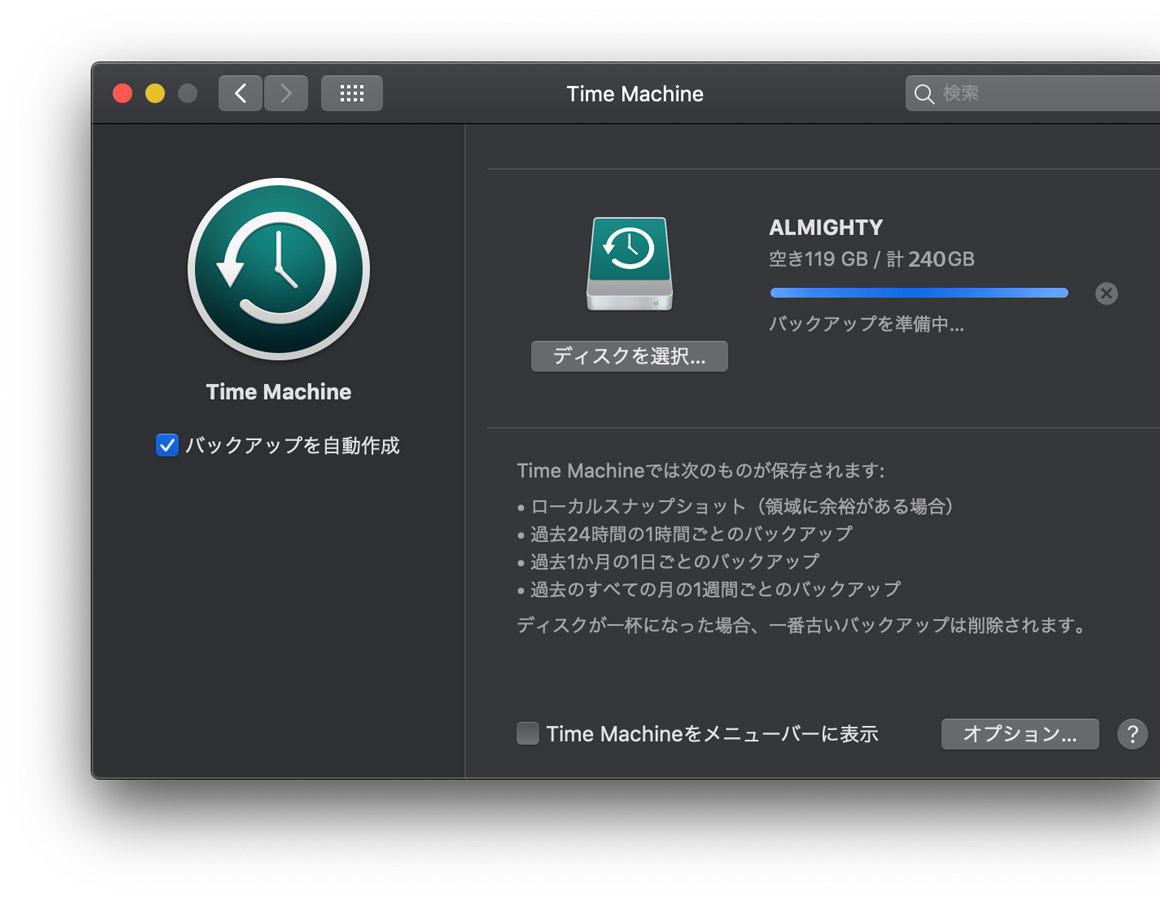Uncheck バックアップを自動作成 checkbox

pos(167,445)
